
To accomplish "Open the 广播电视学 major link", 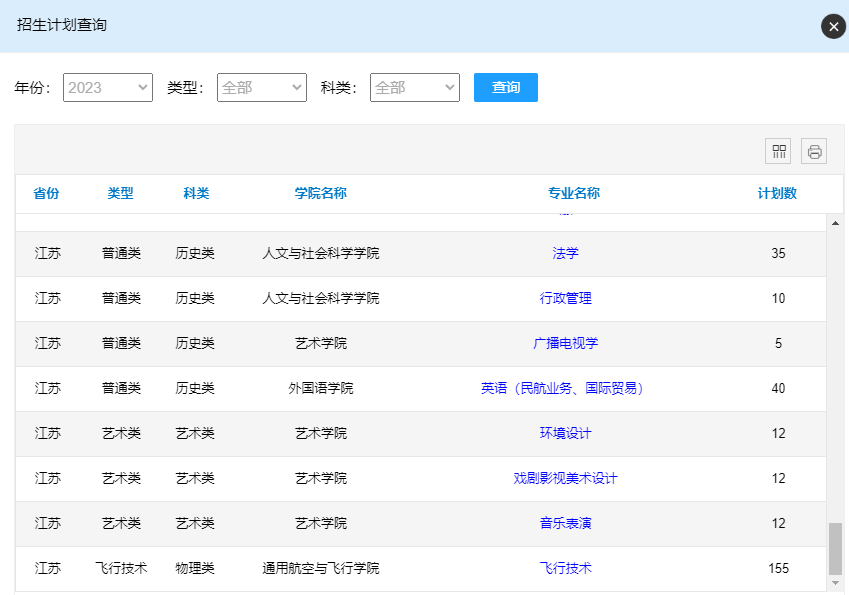I will (565, 343).
